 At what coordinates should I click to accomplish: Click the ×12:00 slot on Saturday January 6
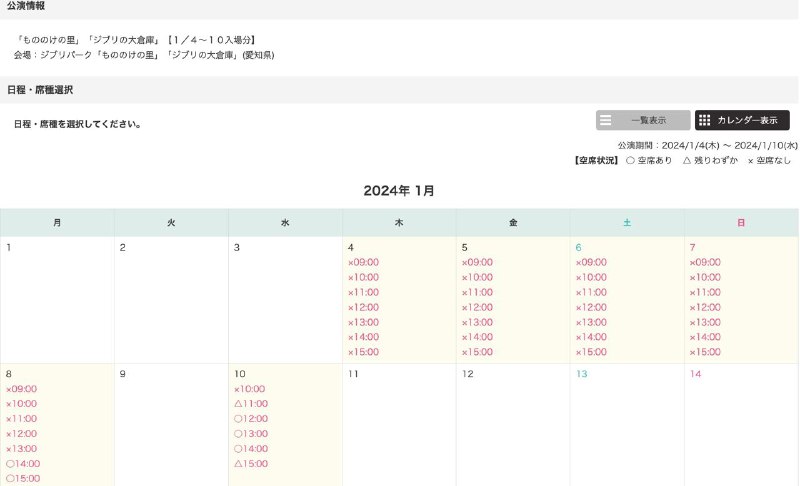pos(591,307)
